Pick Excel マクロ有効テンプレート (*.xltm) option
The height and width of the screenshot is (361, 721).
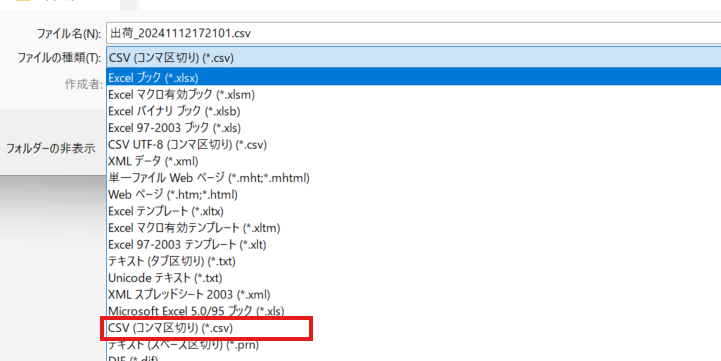pos(413,228)
